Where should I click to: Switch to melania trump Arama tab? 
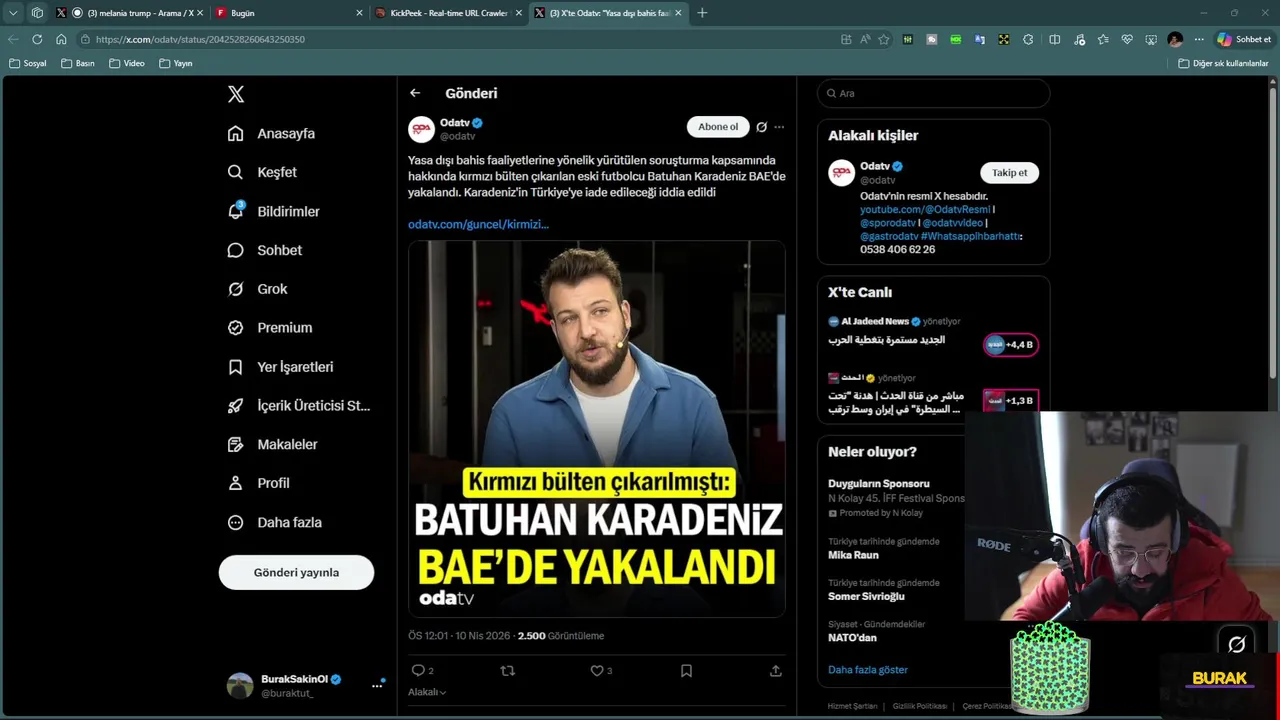pos(132,13)
